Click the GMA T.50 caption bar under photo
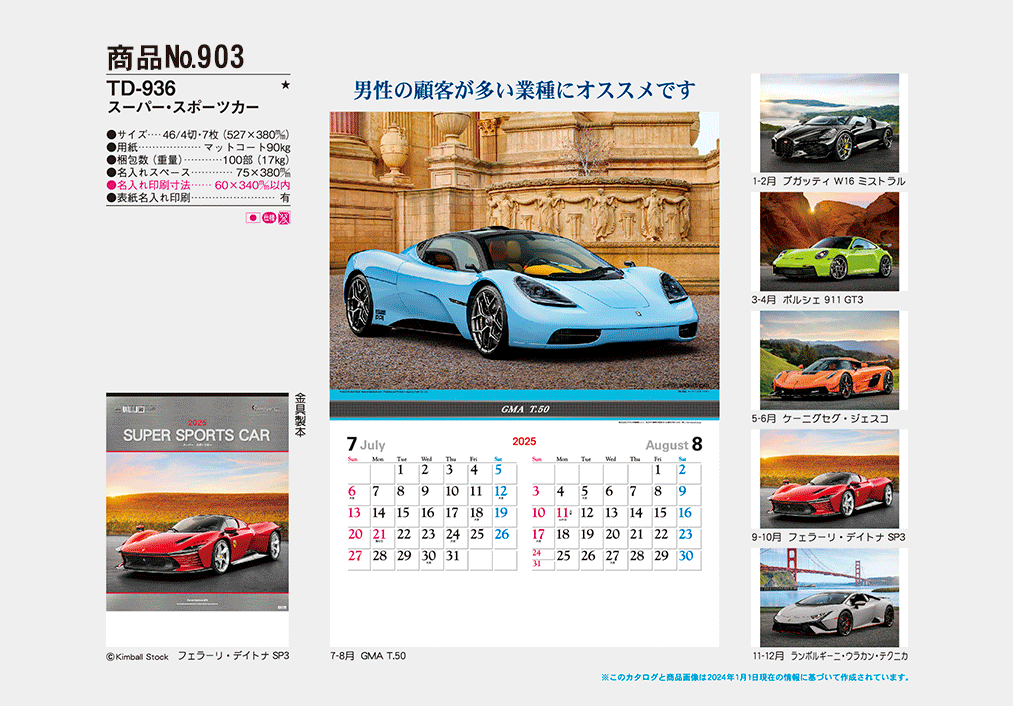Screen dimensions: 1013x706 tap(524, 409)
